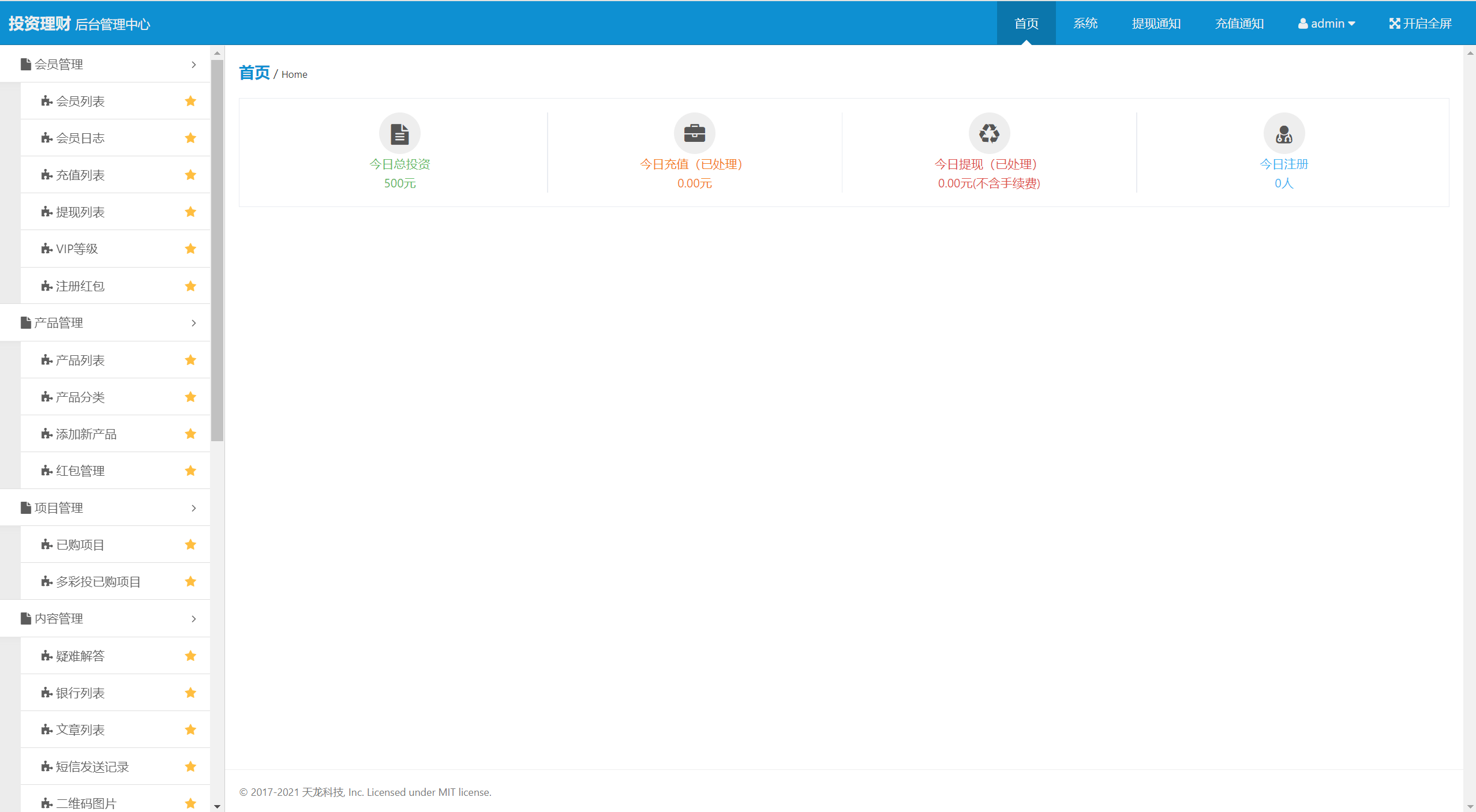
Task: Collapse the 项目管理 section chevron
Action: click(194, 508)
